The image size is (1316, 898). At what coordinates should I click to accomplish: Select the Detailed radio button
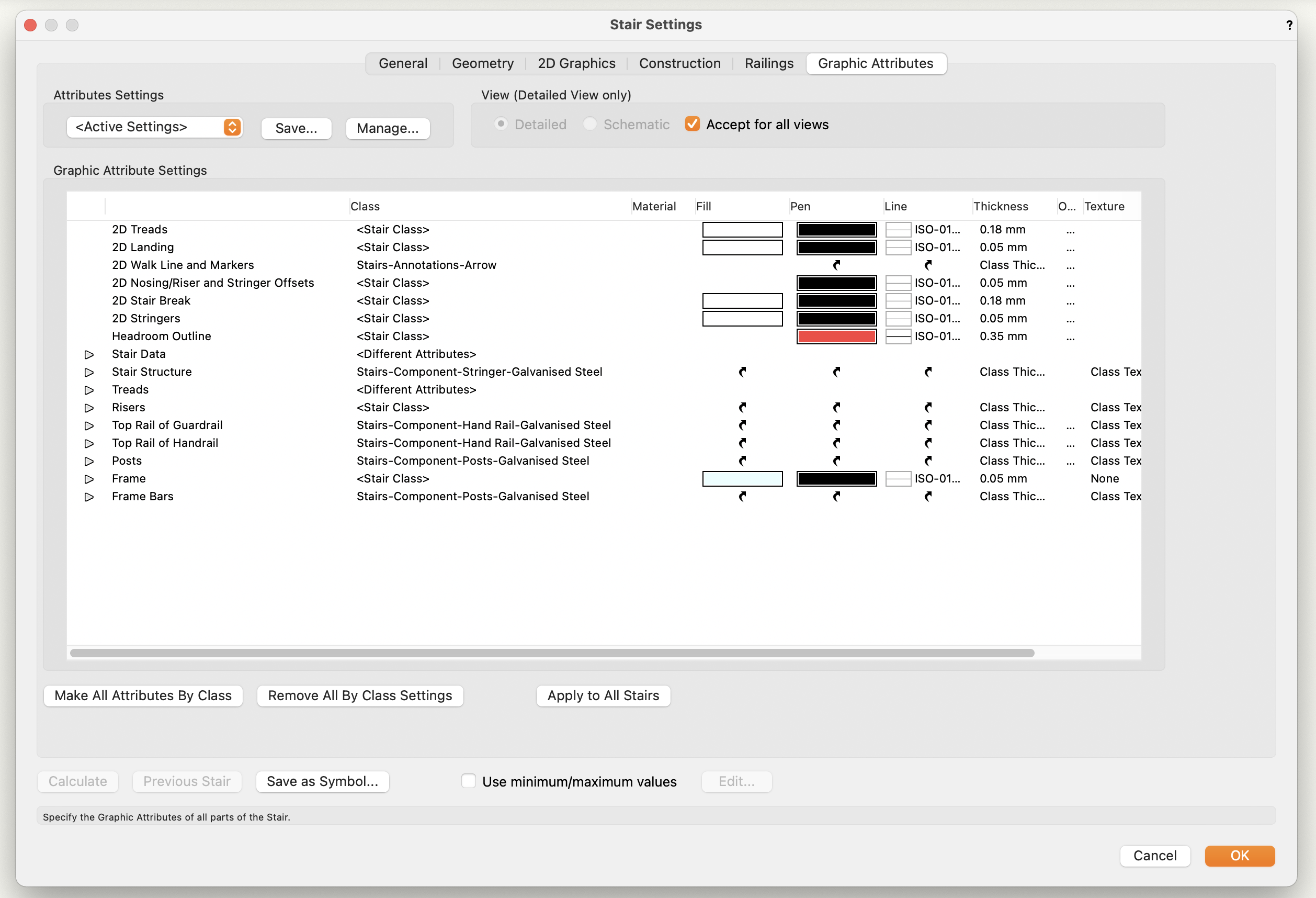click(x=501, y=124)
